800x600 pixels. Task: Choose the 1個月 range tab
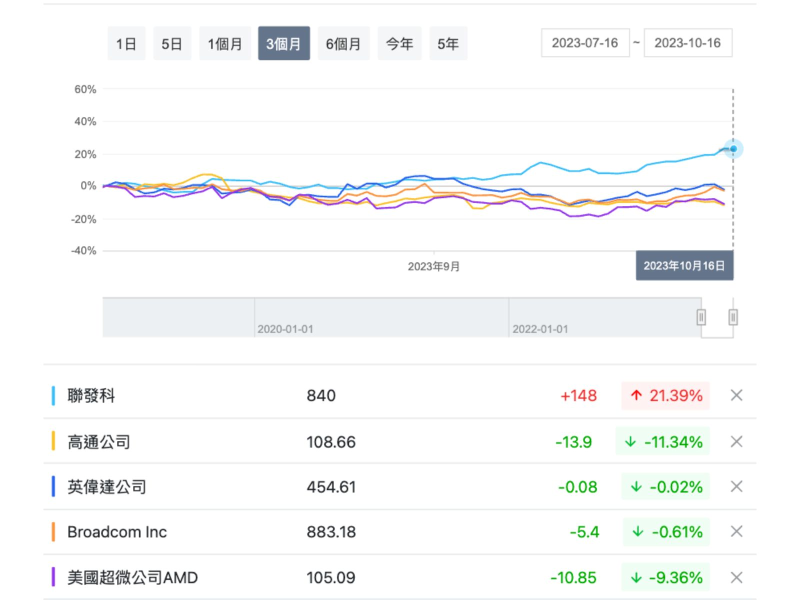(x=225, y=44)
